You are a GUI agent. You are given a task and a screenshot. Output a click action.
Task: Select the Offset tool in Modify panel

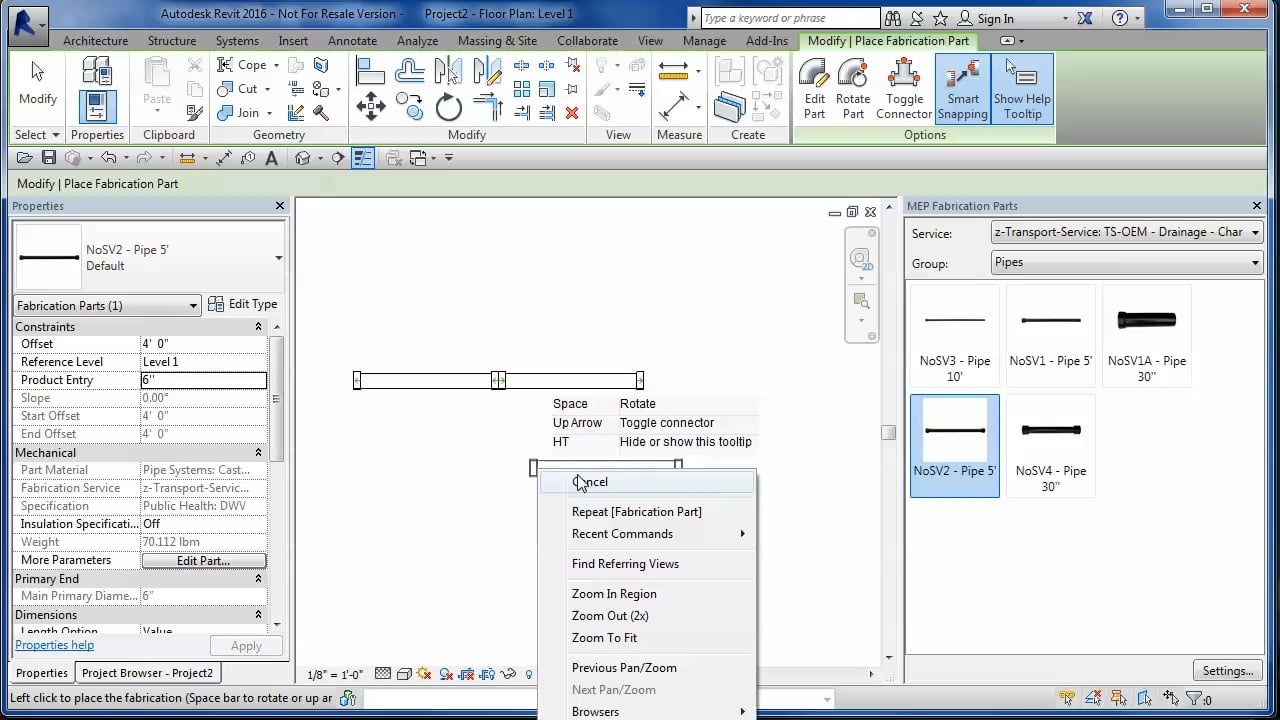tap(410, 69)
